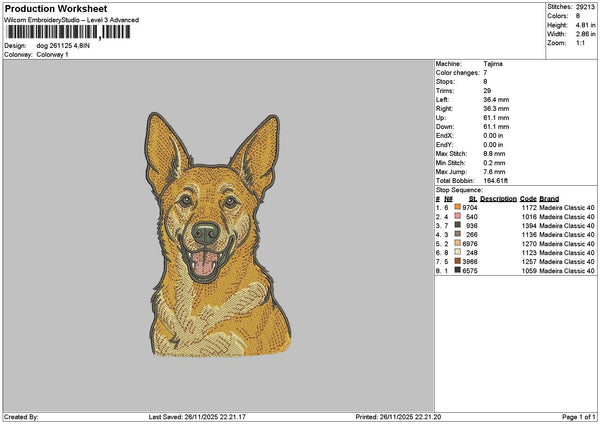Click the 'Colorway 1' value
The height and width of the screenshot is (424, 600).
(x=52, y=55)
